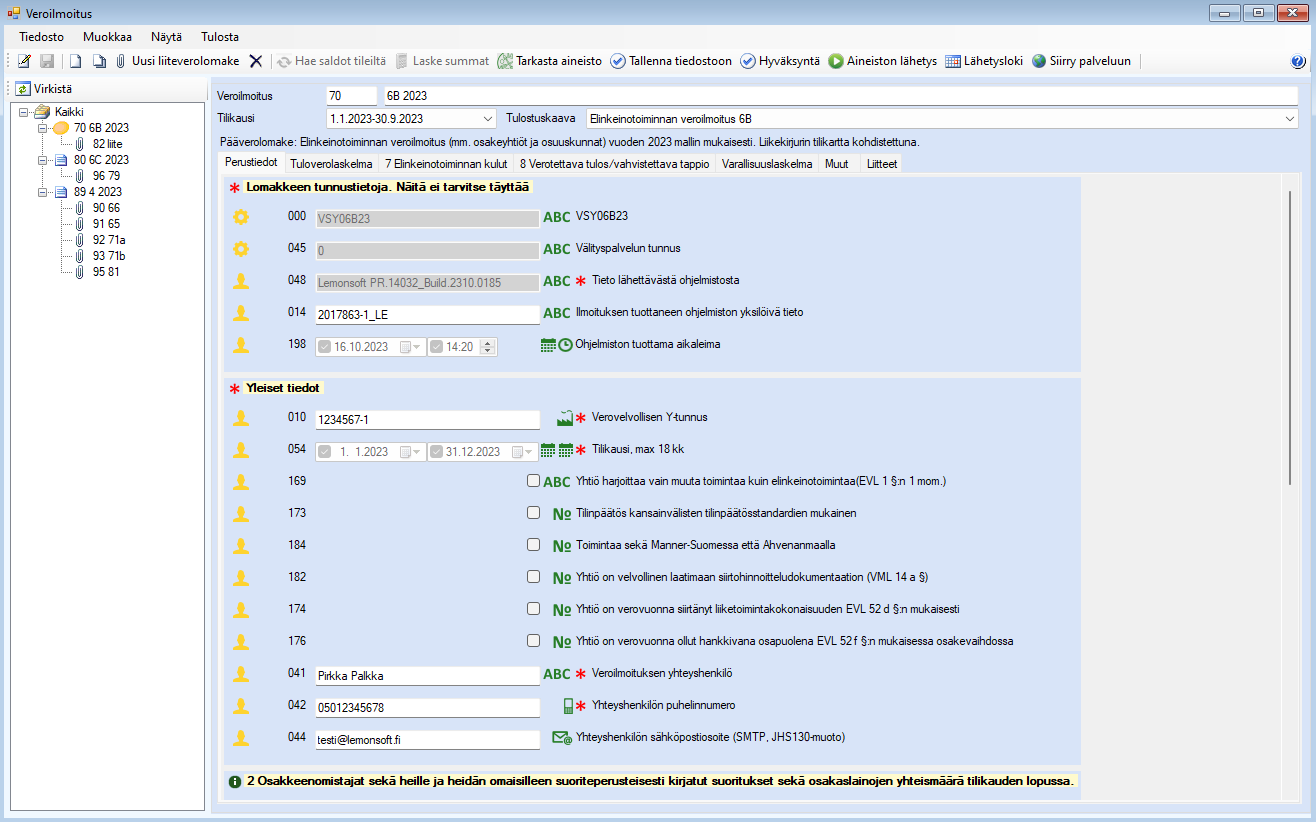
Task: Click Aineiston lähetys button
Action: point(882,61)
